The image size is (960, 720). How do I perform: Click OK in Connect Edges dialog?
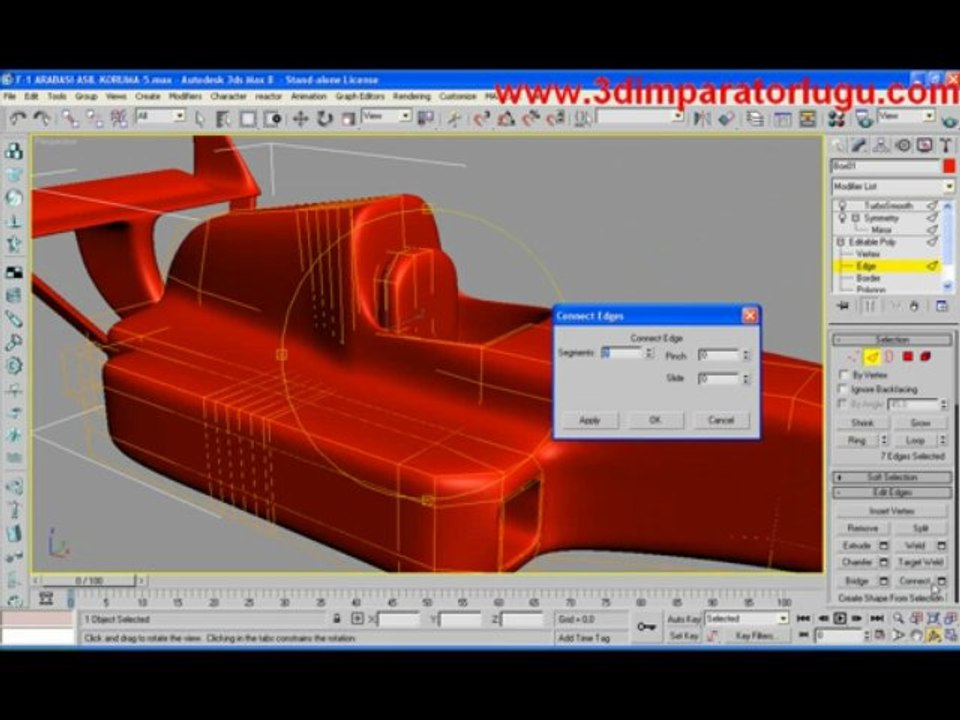point(655,420)
